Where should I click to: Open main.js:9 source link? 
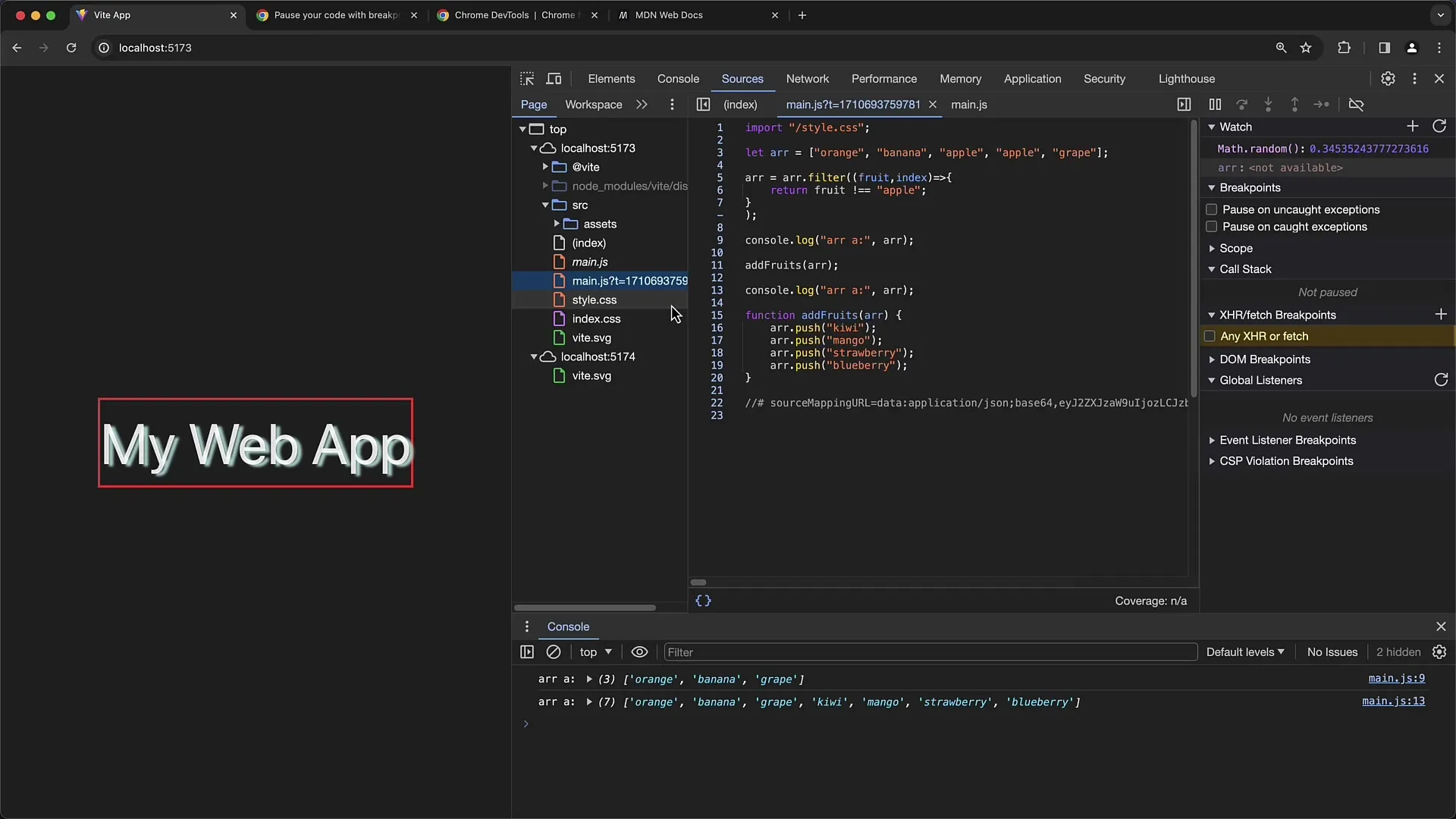[1396, 679]
